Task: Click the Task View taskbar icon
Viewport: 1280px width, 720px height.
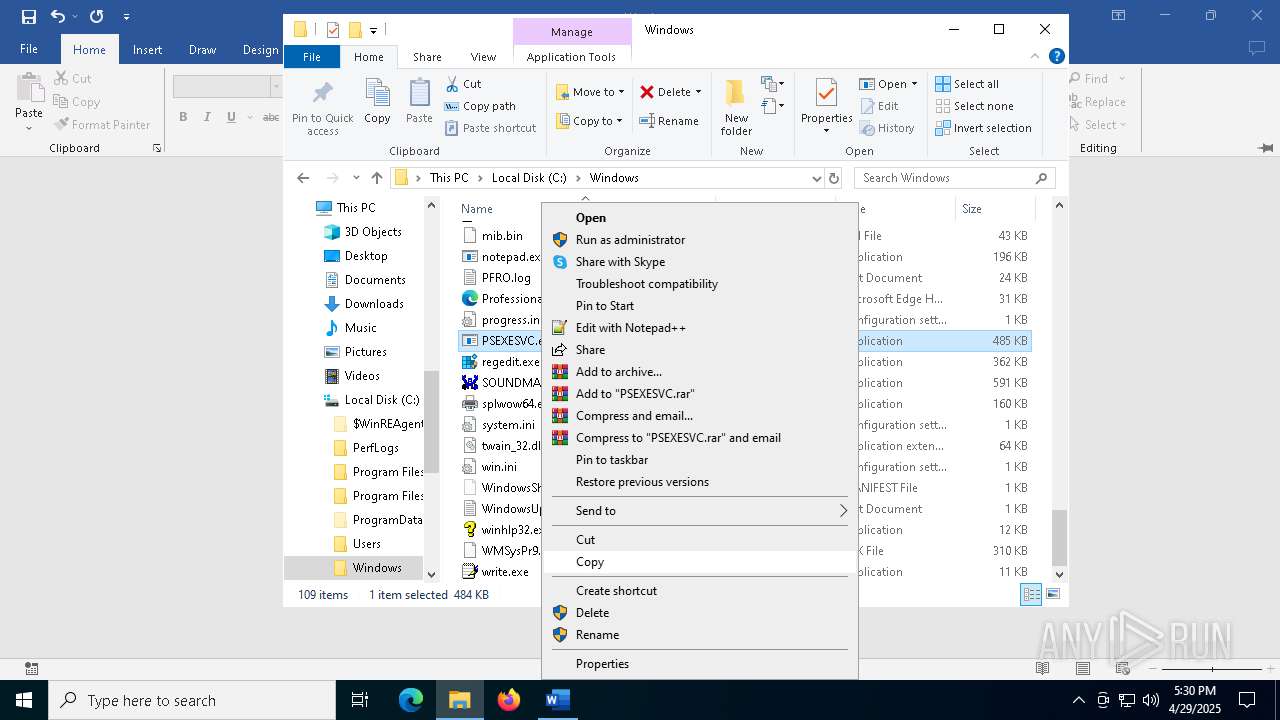Action: pyautogui.click(x=360, y=700)
